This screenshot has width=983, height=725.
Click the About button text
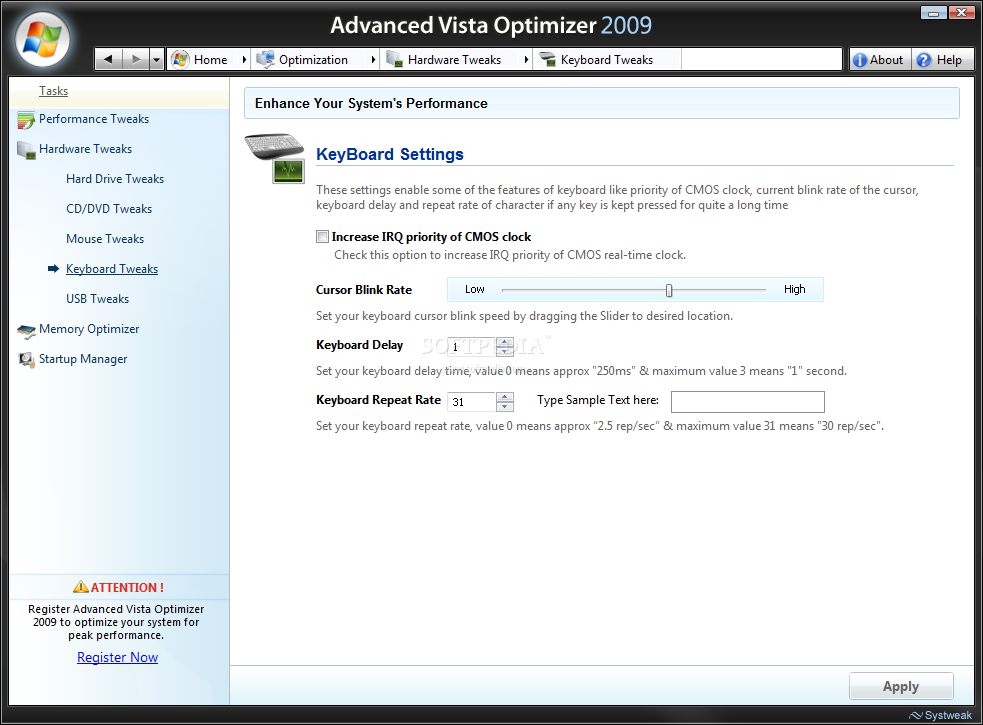point(886,60)
